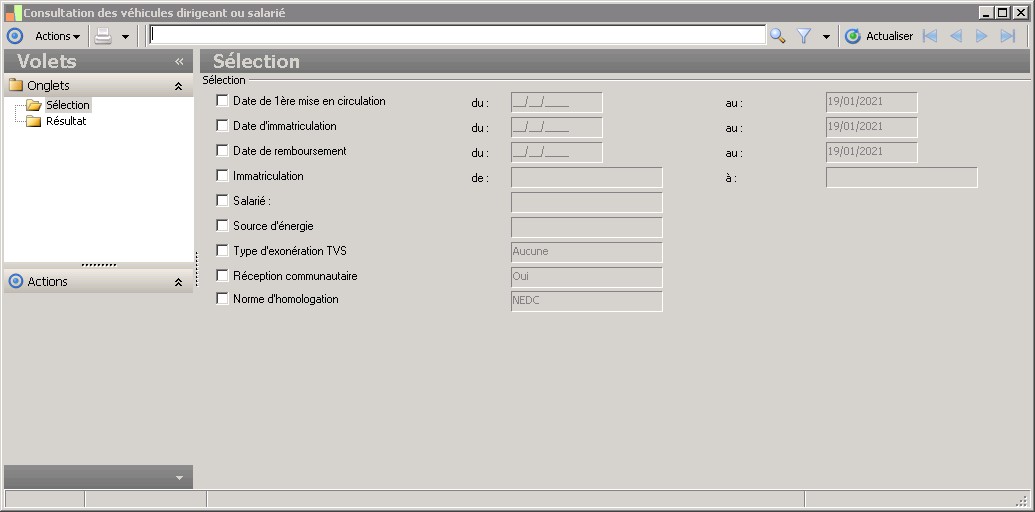Go to last record arrow
Viewport: 1035px width, 512px height.
1007,36
